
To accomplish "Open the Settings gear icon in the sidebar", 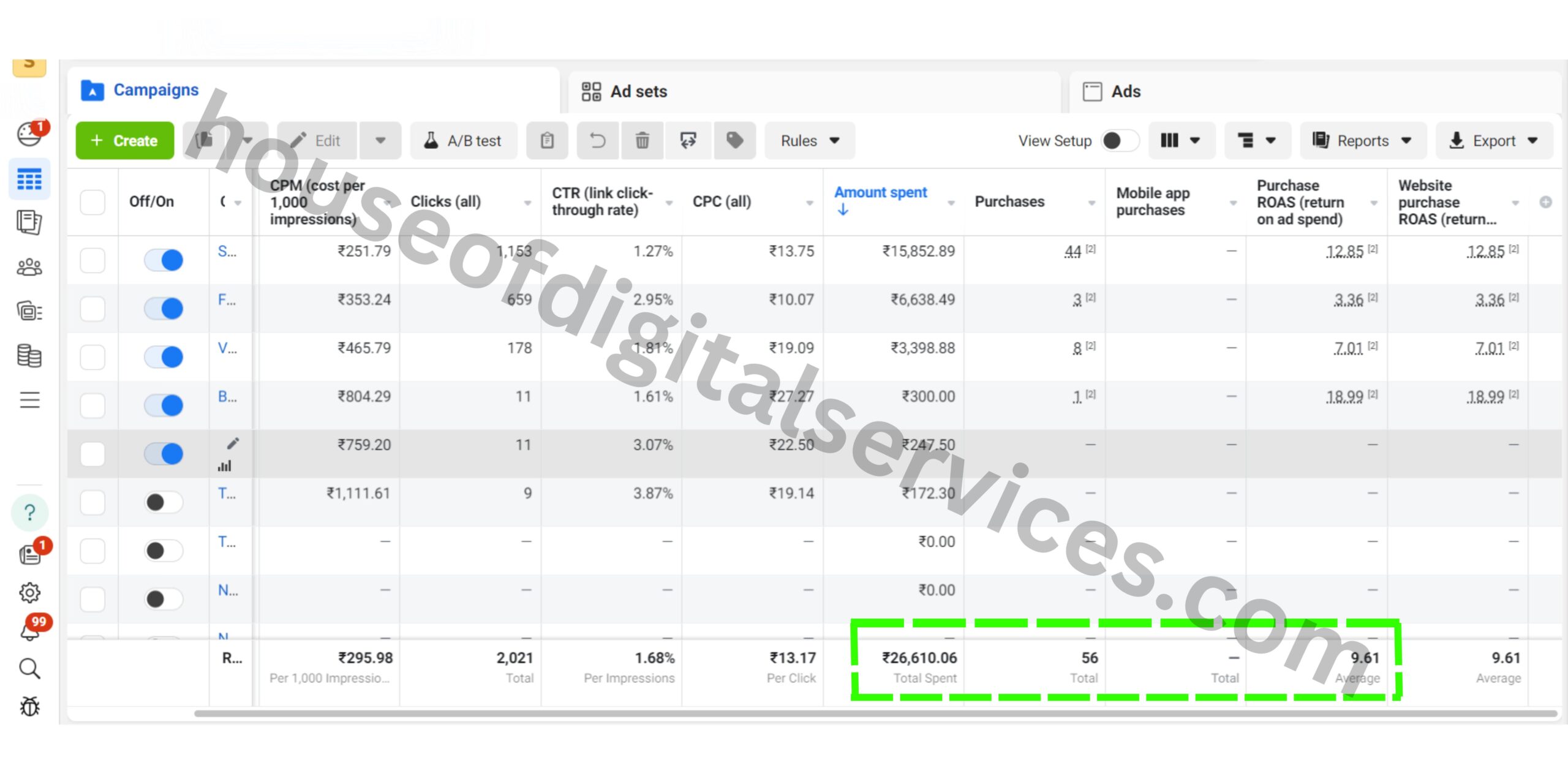I will tap(29, 592).
